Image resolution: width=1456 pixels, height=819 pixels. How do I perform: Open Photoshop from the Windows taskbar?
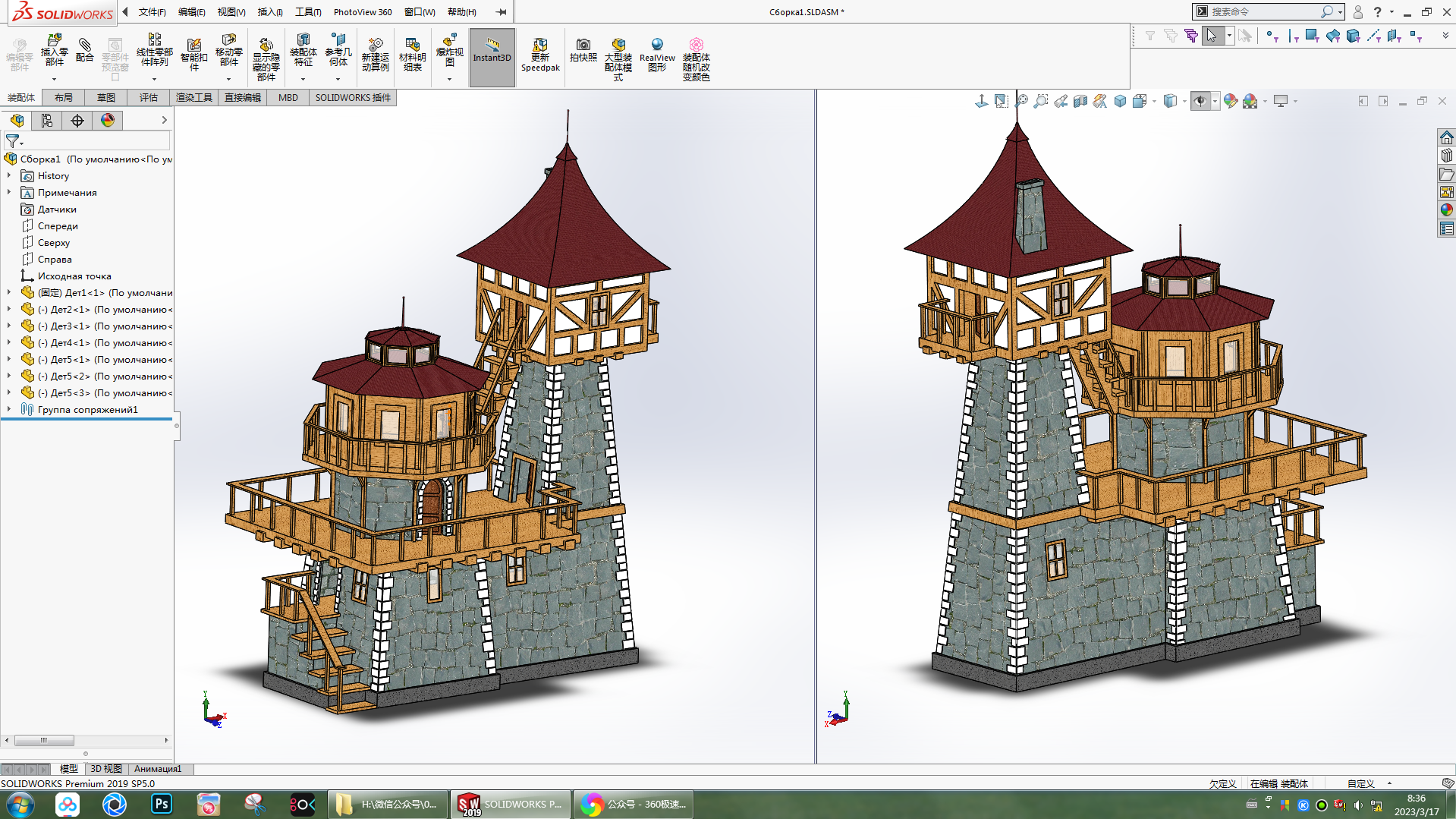click(x=162, y=804)
